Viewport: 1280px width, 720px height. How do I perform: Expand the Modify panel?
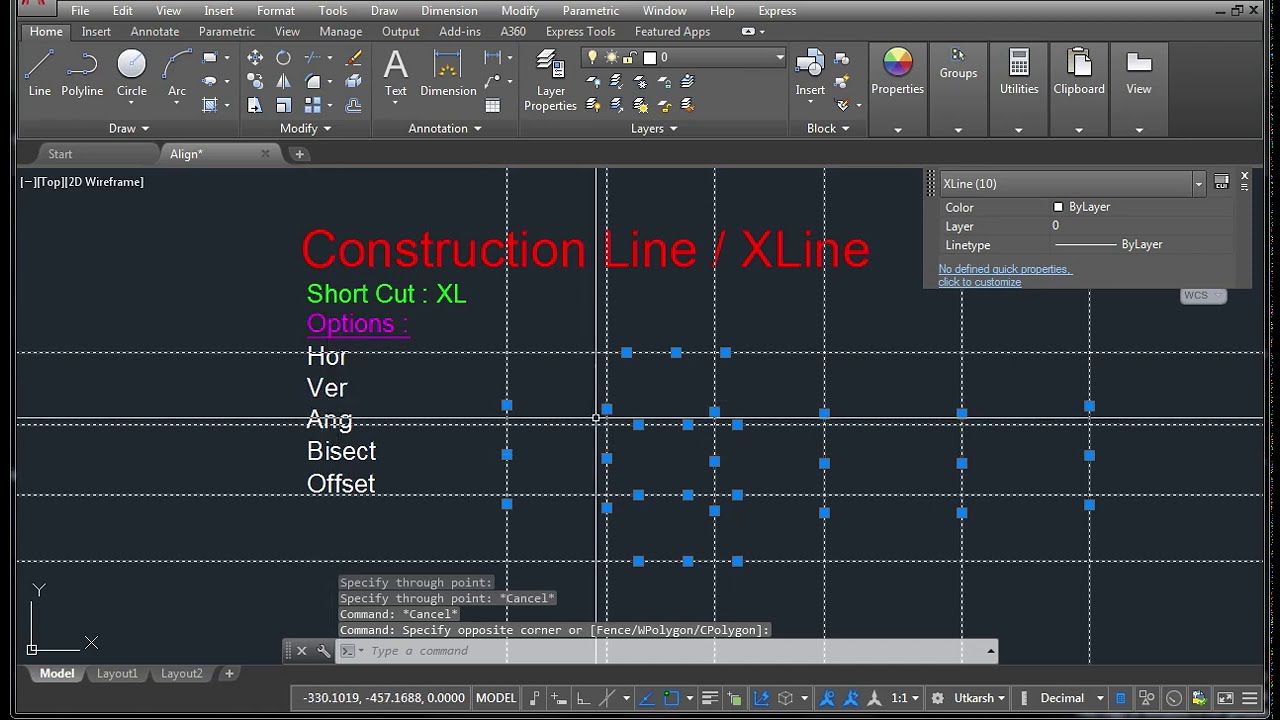click(305, 128)
